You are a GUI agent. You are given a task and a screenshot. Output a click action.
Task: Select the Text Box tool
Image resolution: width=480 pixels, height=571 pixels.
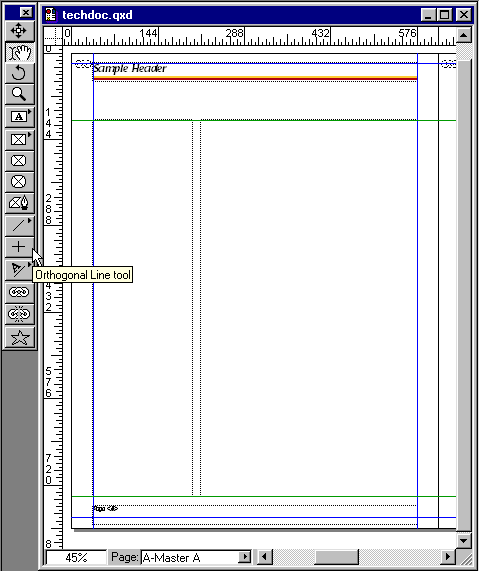20,117
